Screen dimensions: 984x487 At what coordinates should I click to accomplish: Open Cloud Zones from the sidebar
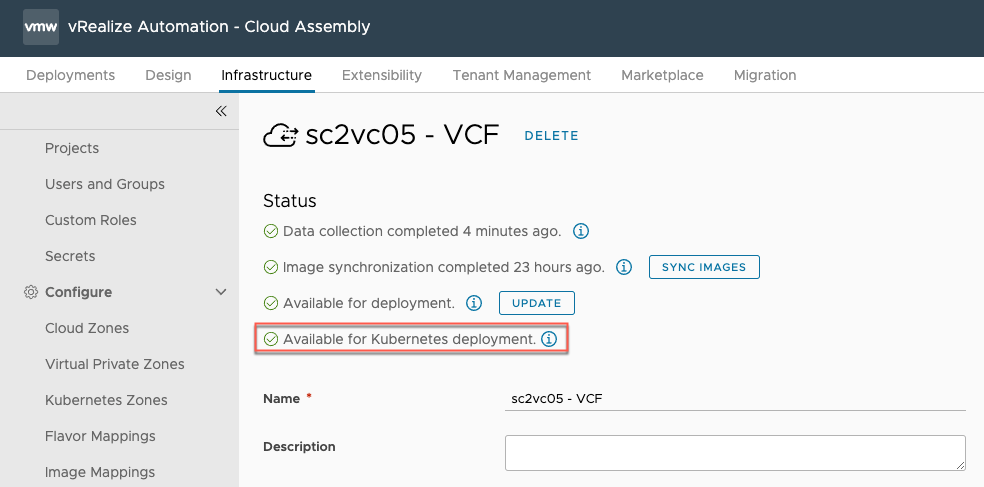pos(87,328)
